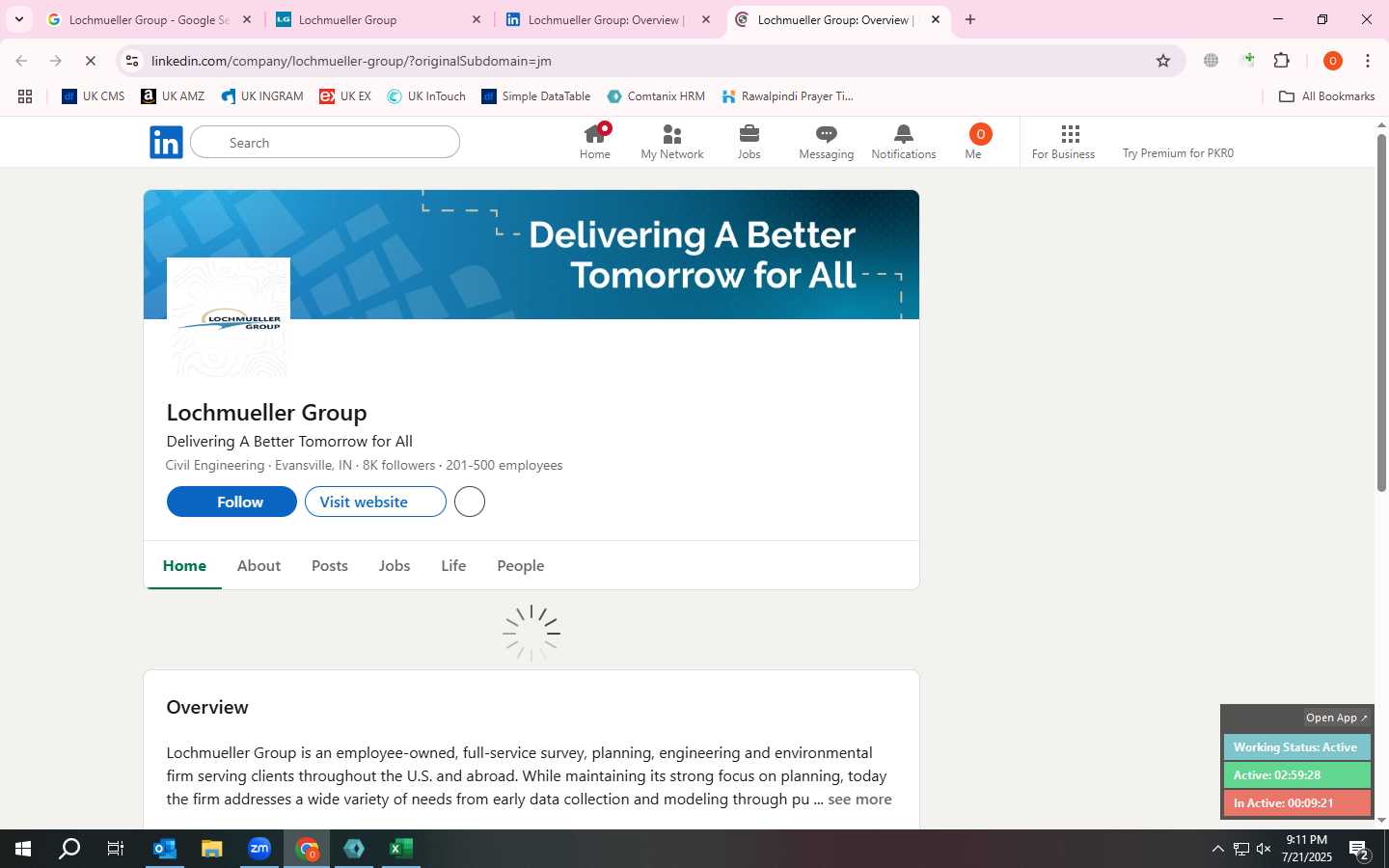Open the UK CMS bookmark
1389x868 pixels.
coord(93,96)
